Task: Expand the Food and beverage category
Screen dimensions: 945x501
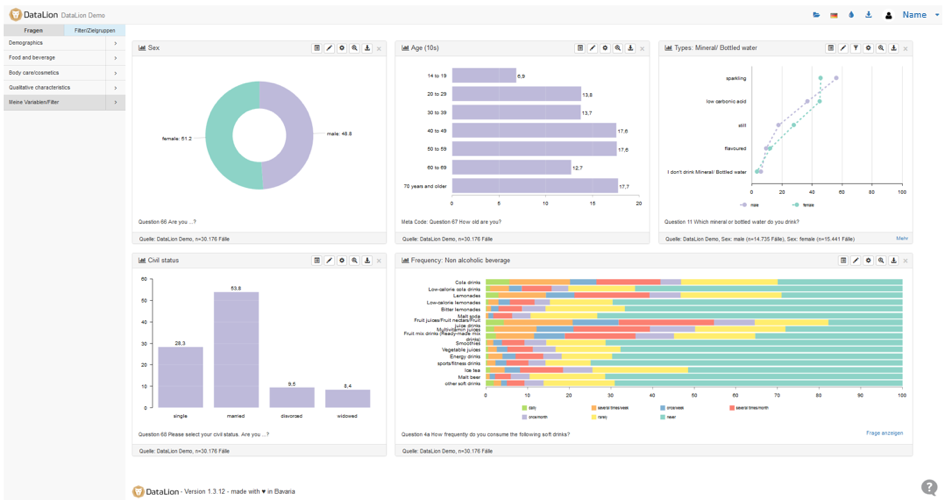Action: click(64, 58)
